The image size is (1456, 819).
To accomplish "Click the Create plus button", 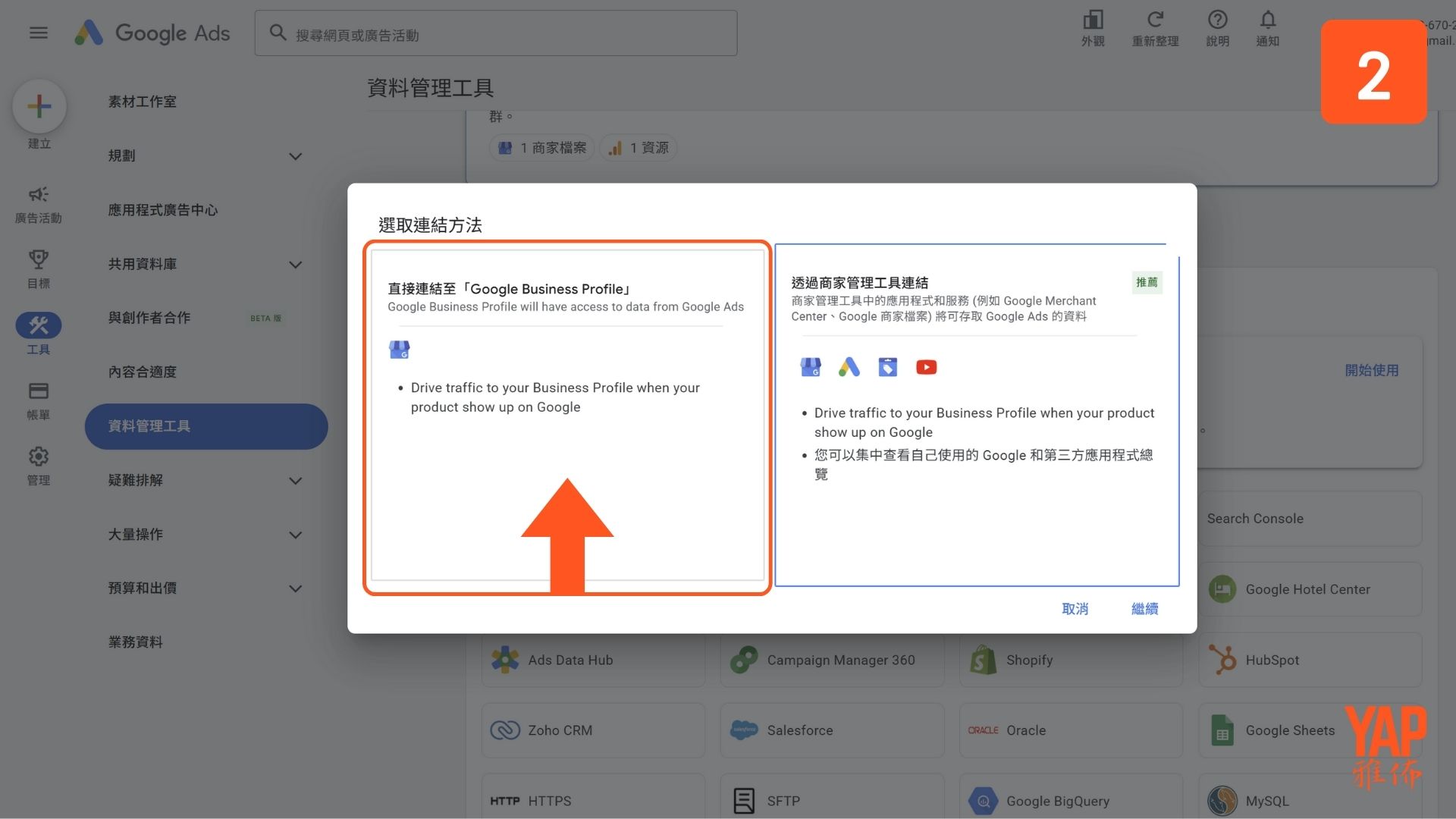I will [39, 106].
